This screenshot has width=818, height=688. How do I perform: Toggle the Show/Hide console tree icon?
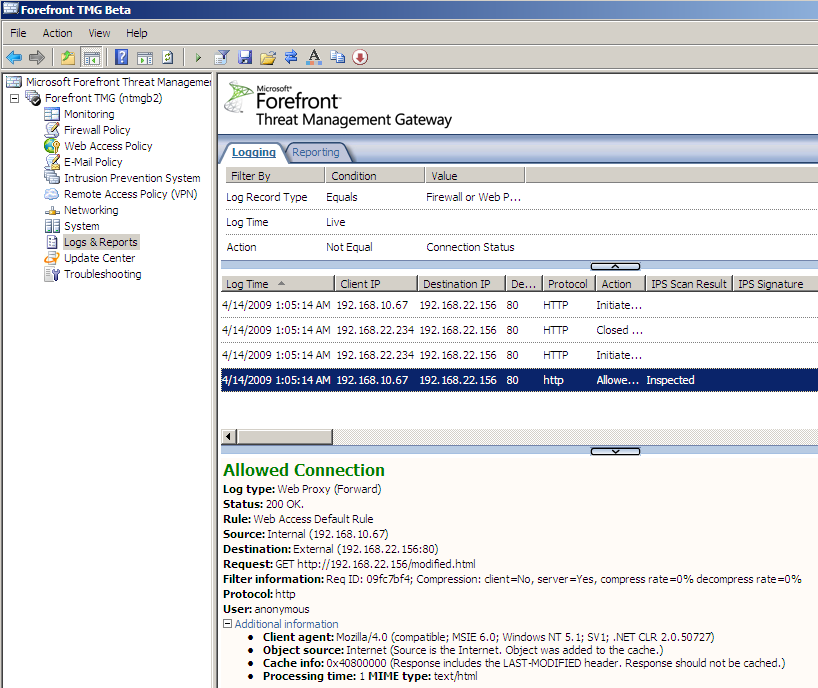[x=91, y=57]
